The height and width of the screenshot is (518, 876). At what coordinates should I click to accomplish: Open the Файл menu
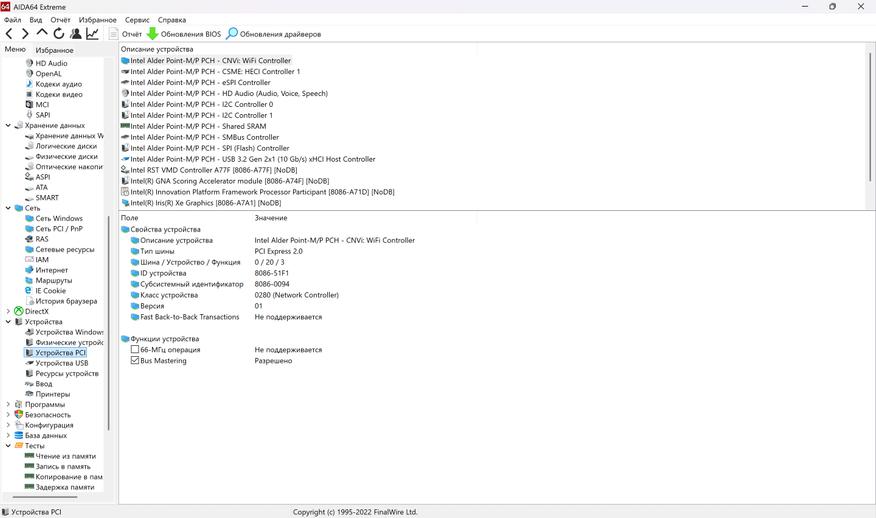[12, 20]
